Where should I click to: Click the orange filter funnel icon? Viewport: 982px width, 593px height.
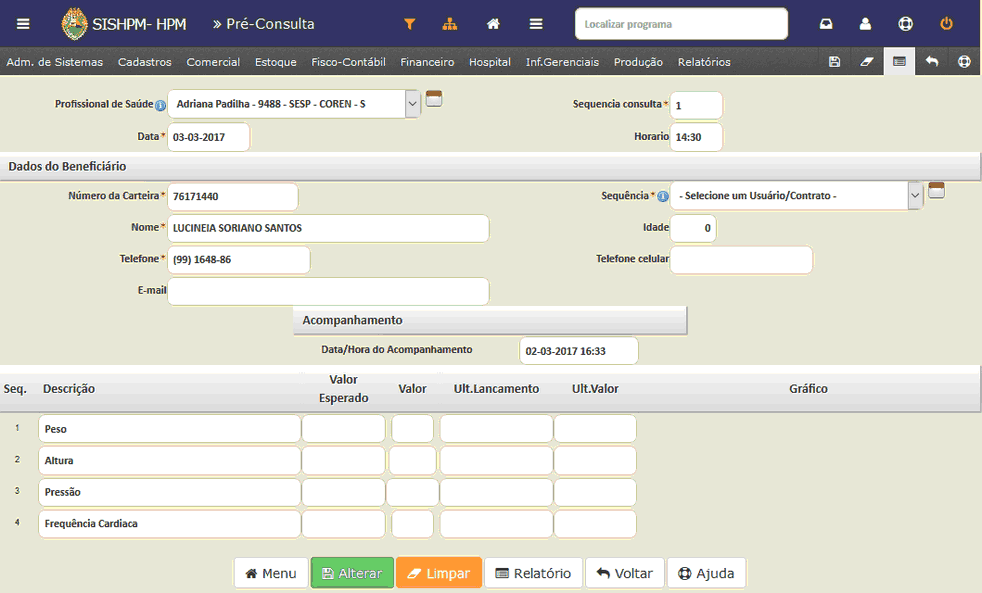click(x=410, y=24)
